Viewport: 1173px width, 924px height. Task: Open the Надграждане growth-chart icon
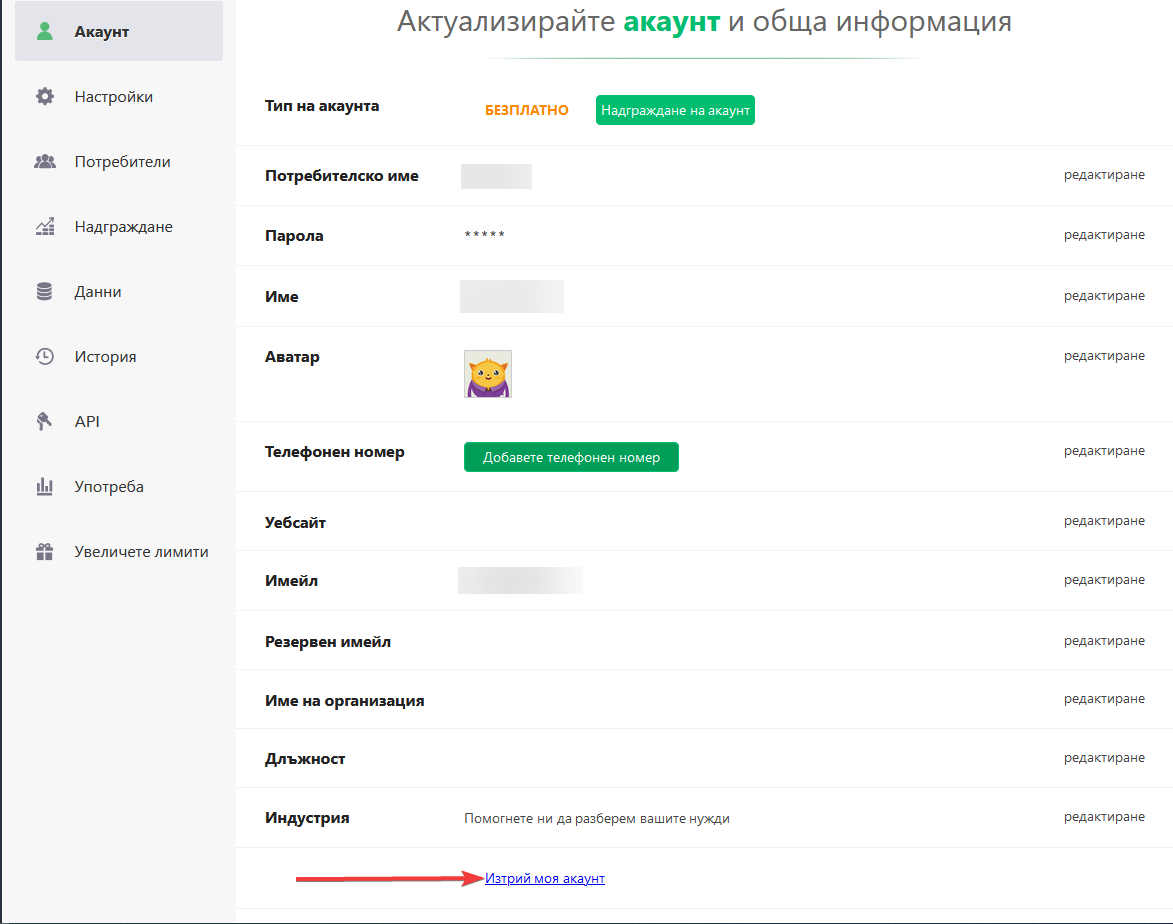pyautogui.click(x=45, y=226)
